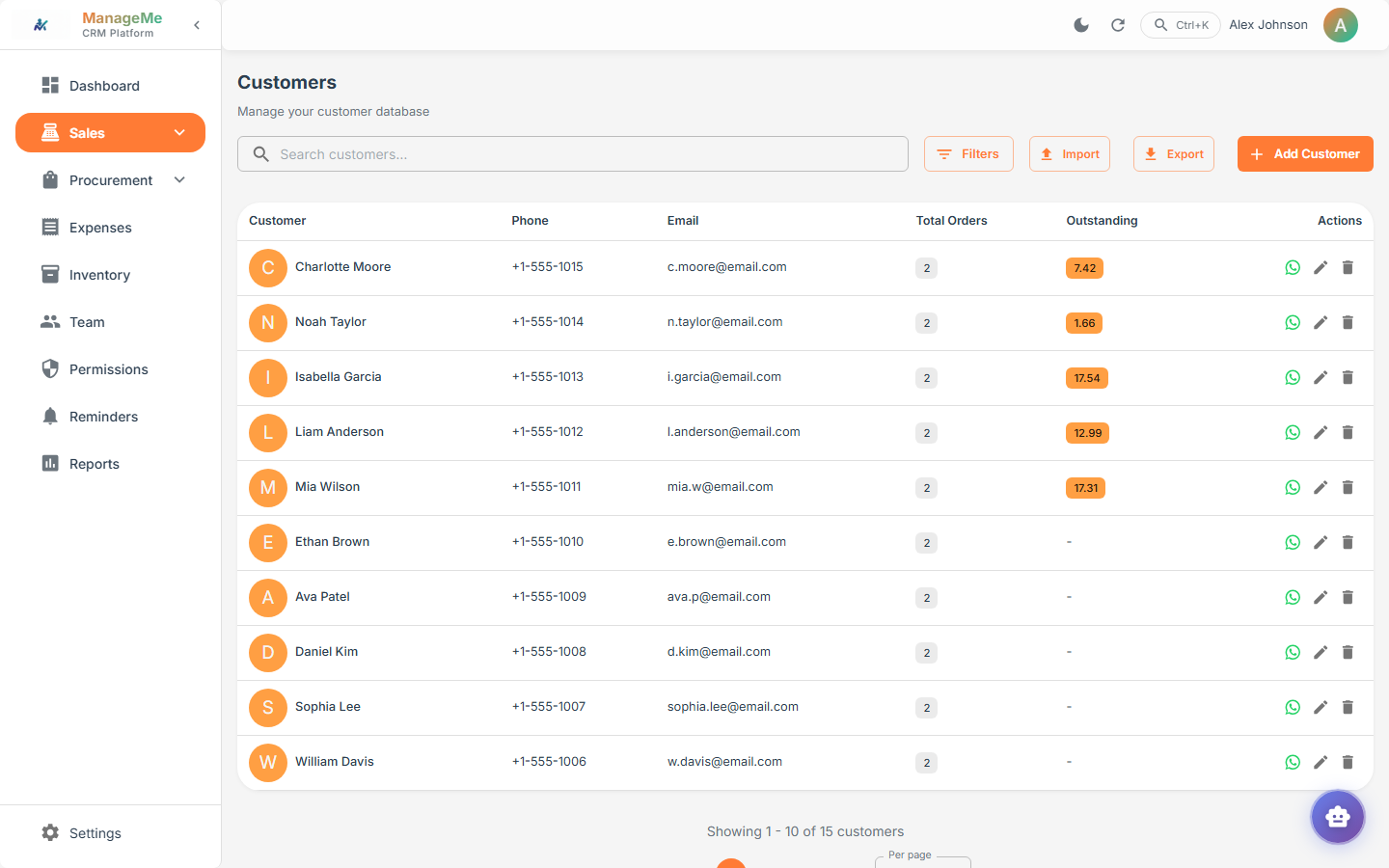The image size is (1389, 868).
Task: Open Reports from the sidebar
Action: 95,464
